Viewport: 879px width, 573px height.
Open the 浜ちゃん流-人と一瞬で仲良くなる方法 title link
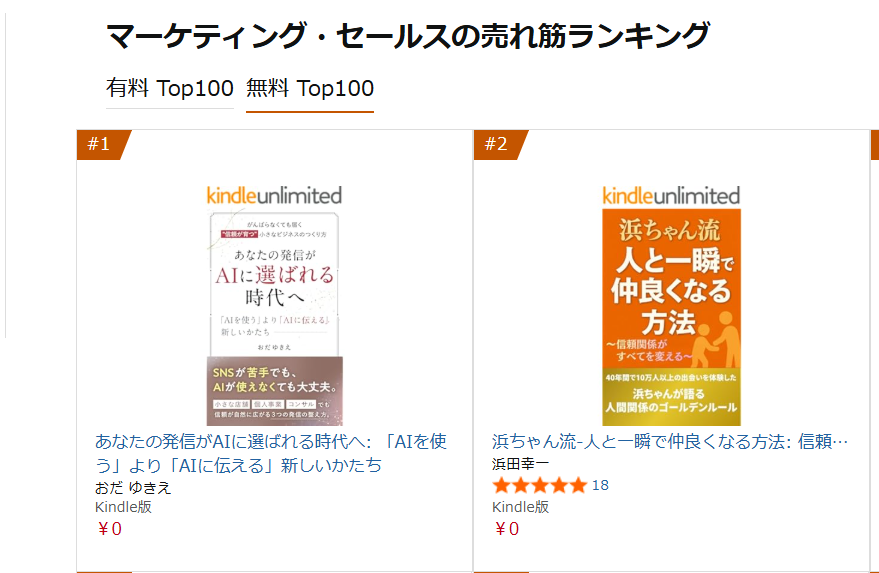tap(670, 442)
